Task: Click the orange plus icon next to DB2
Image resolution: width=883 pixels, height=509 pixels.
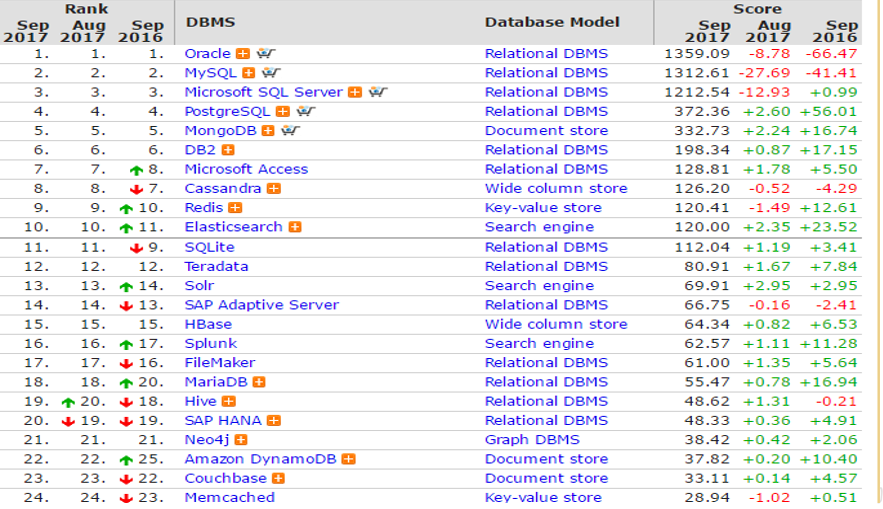Action: point(228,150)
